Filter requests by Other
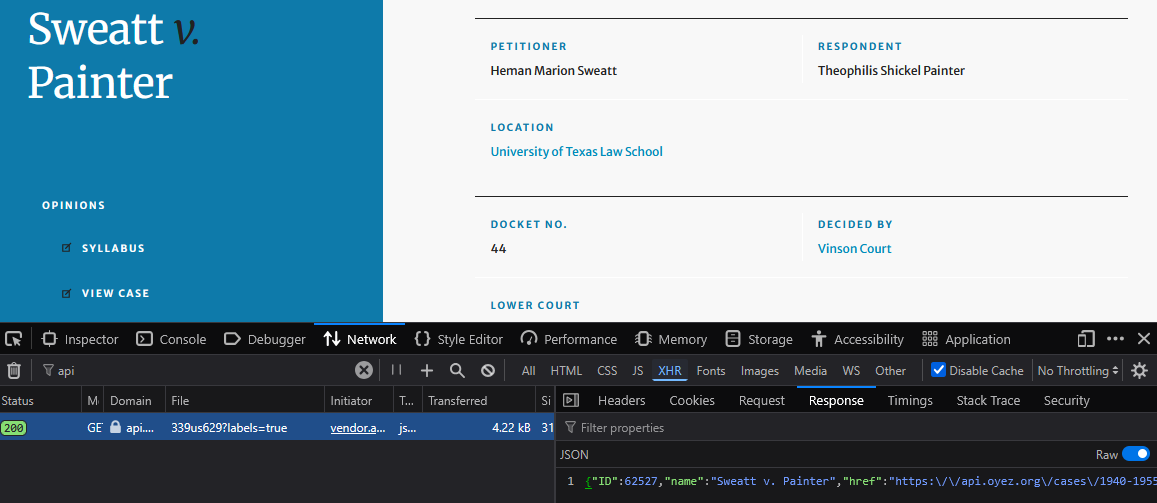This screenshot has width=1157, height=503. pyautogui.click(x=891, y=371)
